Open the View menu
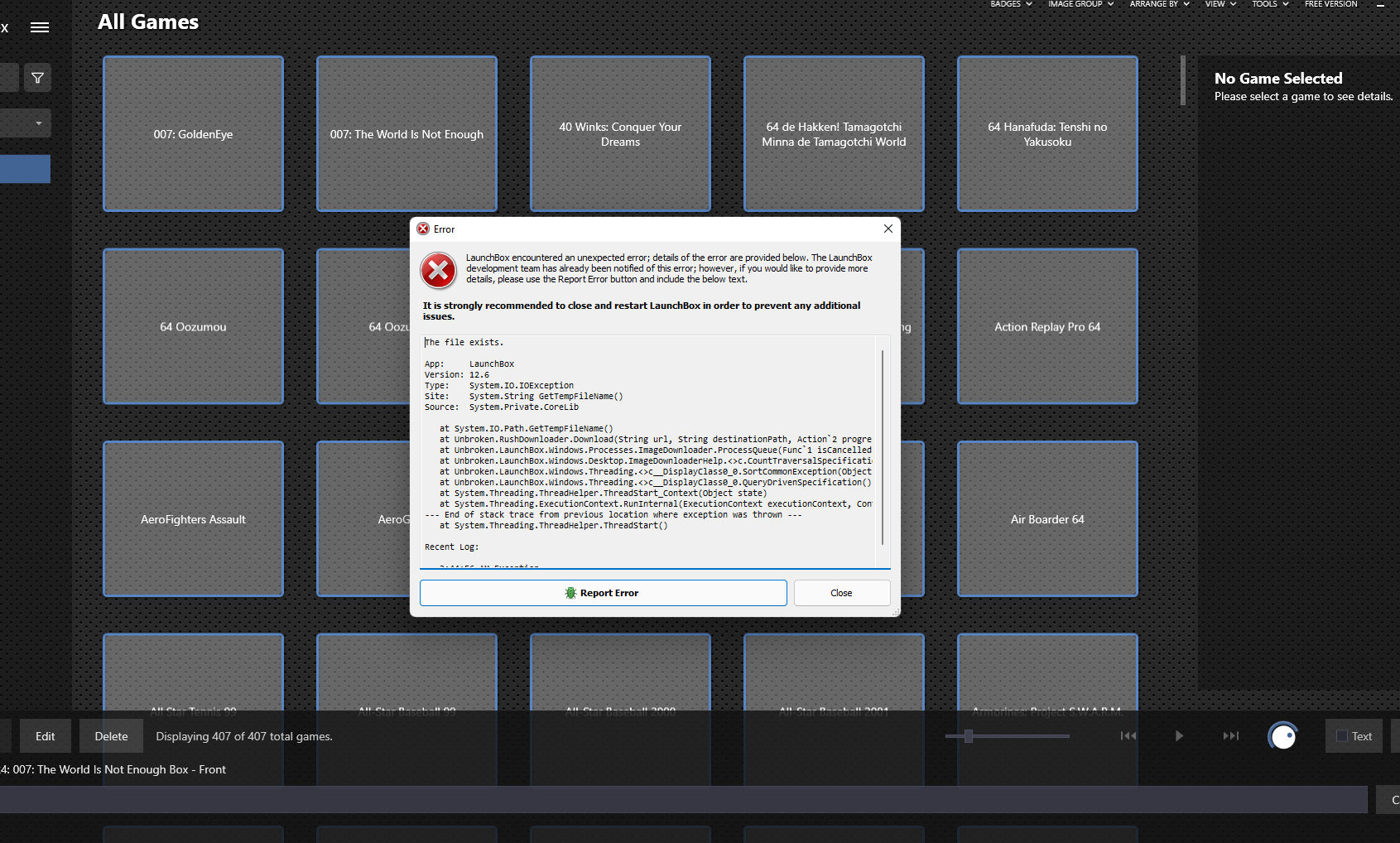1400x843 pixels. pyautogui.click(x=1220, y=4)
